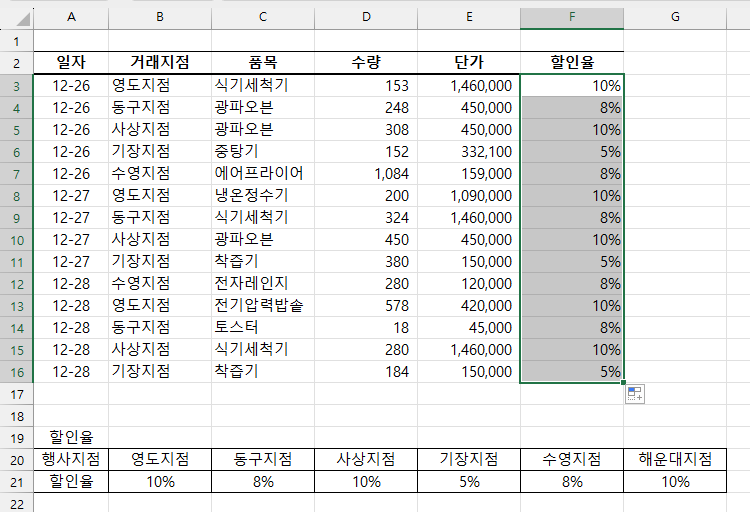Viewport: 750px width, 512px height.
Task: Click the 영도지점 cell in row 20
Action: point(160,459)
